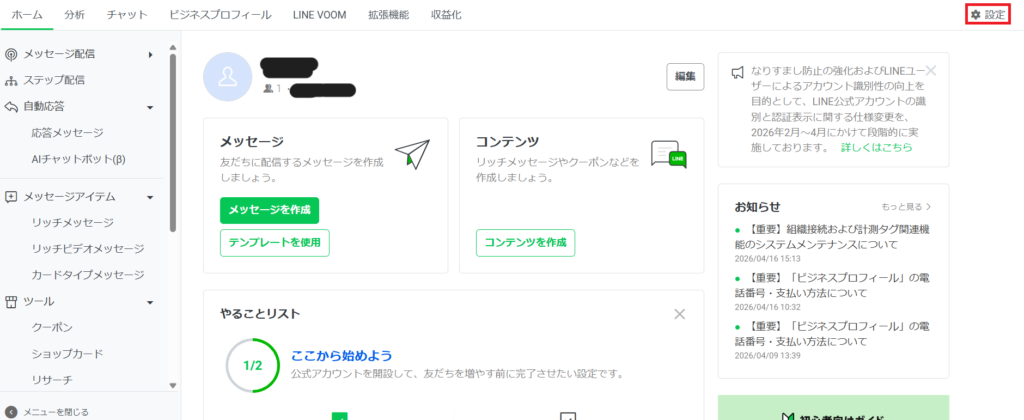This screenshot has height=420, width=1024.
Task: Dismiss the impersonation notice banner
Action: 931,71
